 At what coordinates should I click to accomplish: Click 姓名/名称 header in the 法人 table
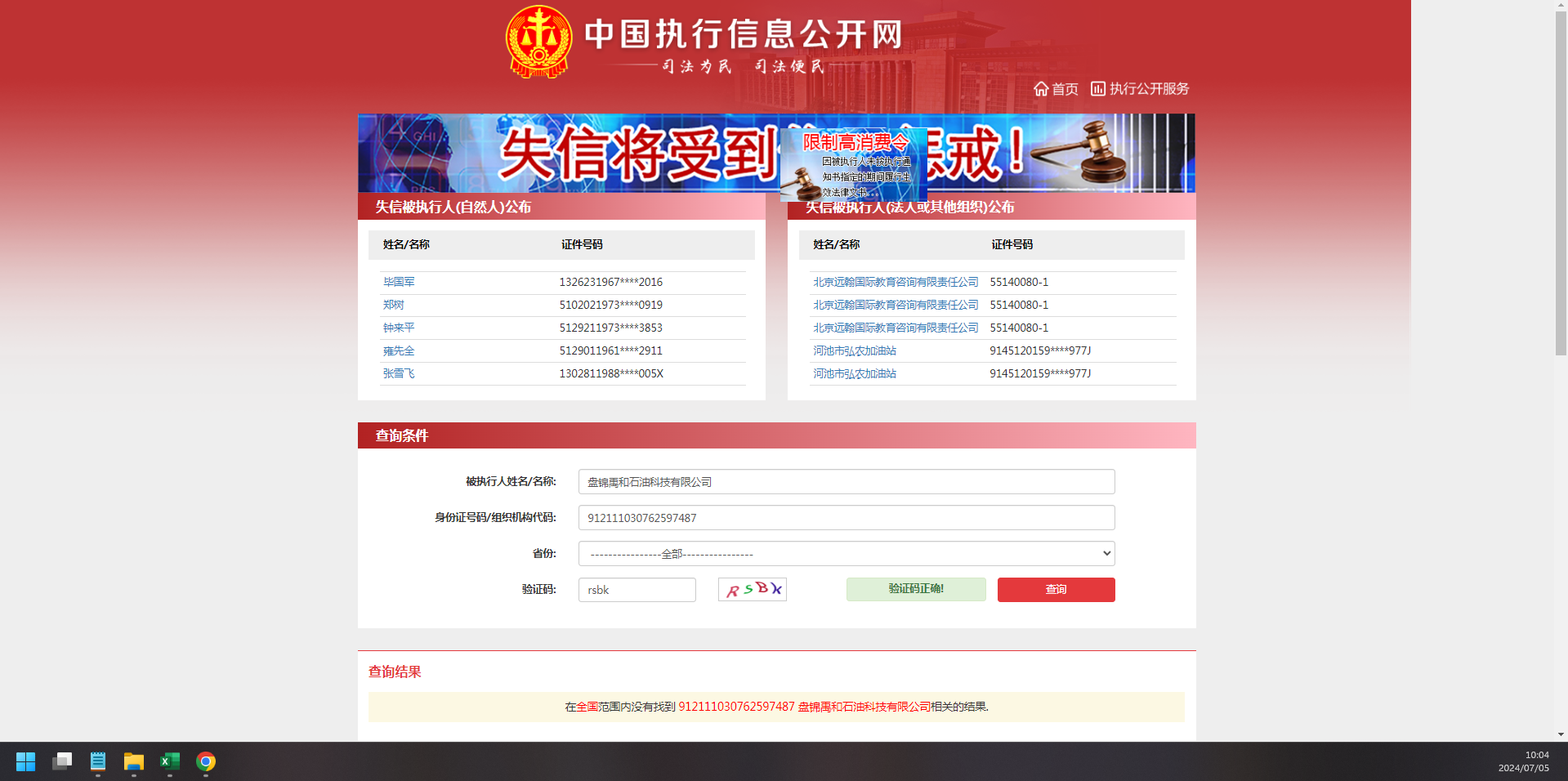click(837, 244)
